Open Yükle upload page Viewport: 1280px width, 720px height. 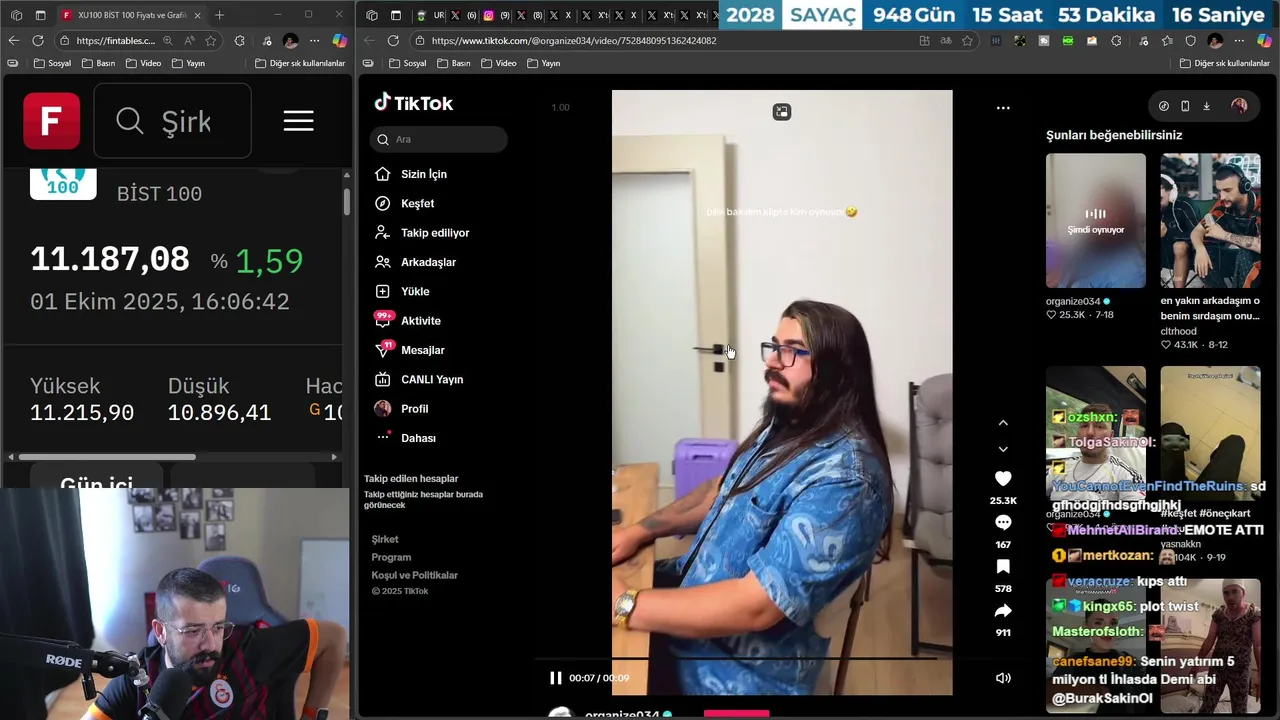(401, 291)
